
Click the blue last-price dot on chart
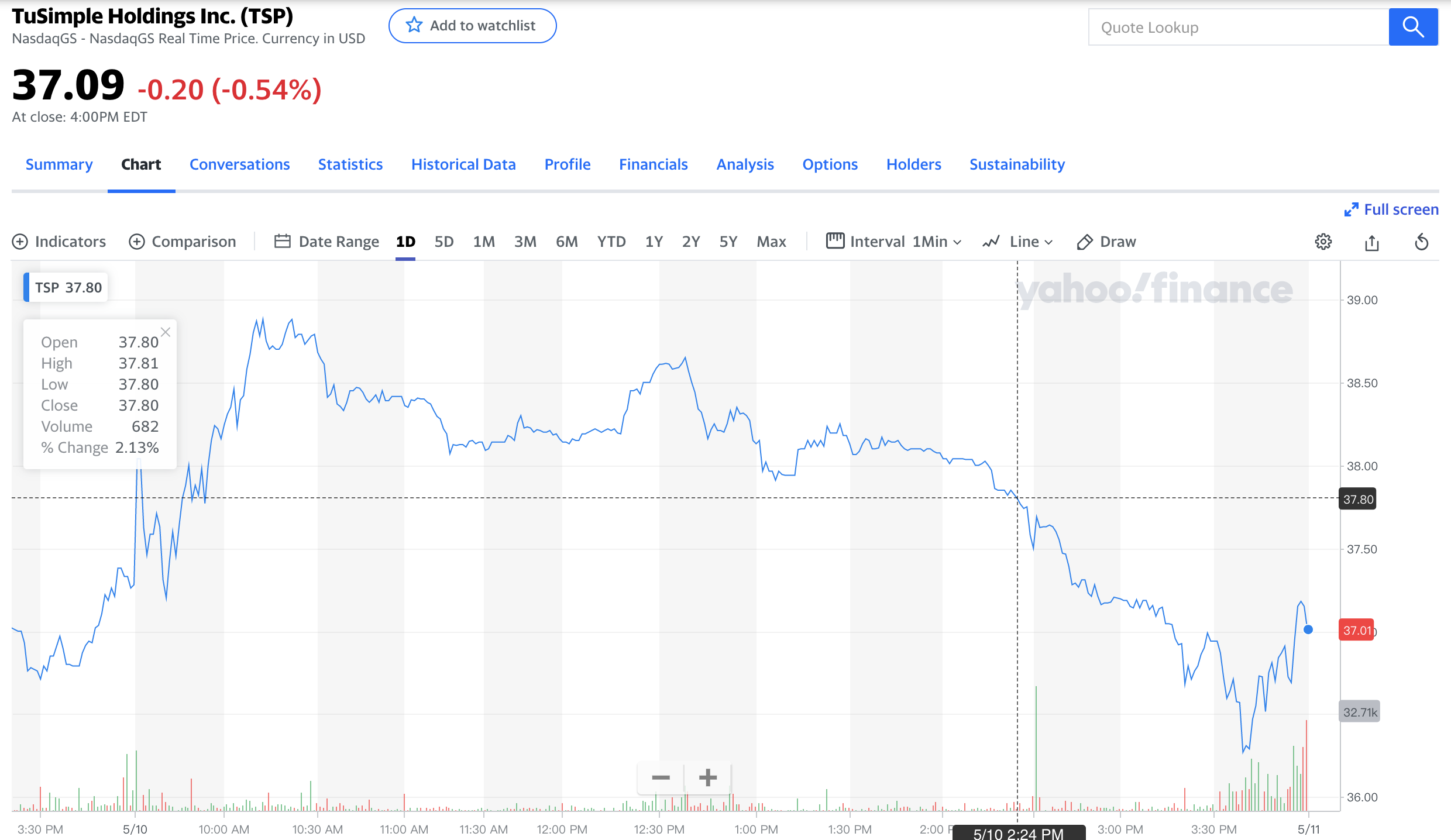click(1308, 629)
